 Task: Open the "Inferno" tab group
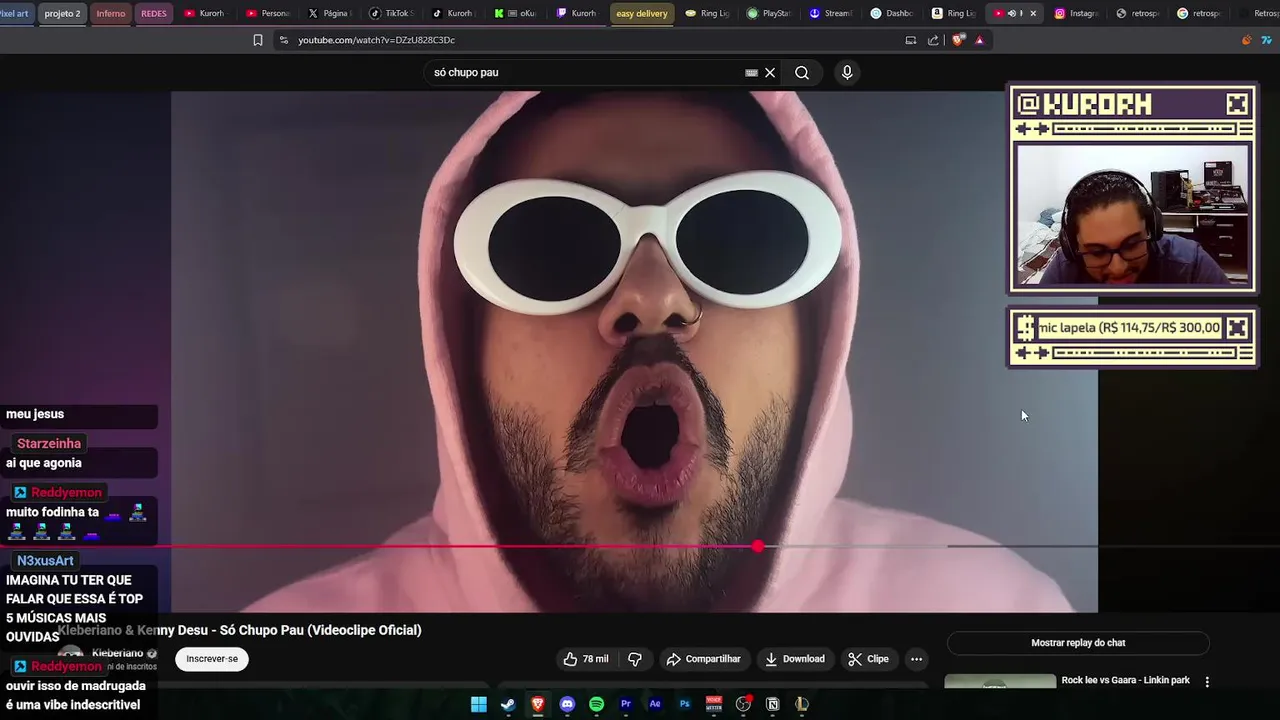(x=111, y=14)
